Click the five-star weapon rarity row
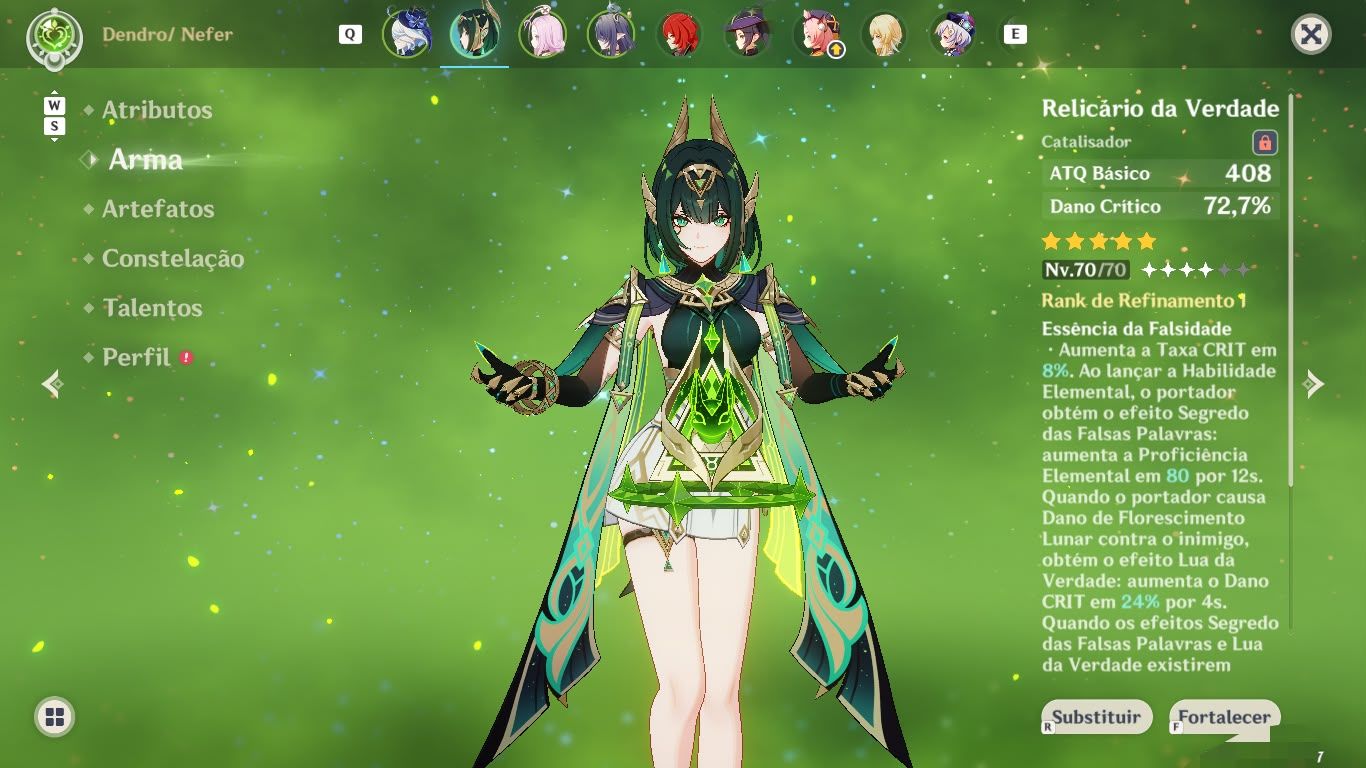1366x768 pixels. (x=1099, y=241)
